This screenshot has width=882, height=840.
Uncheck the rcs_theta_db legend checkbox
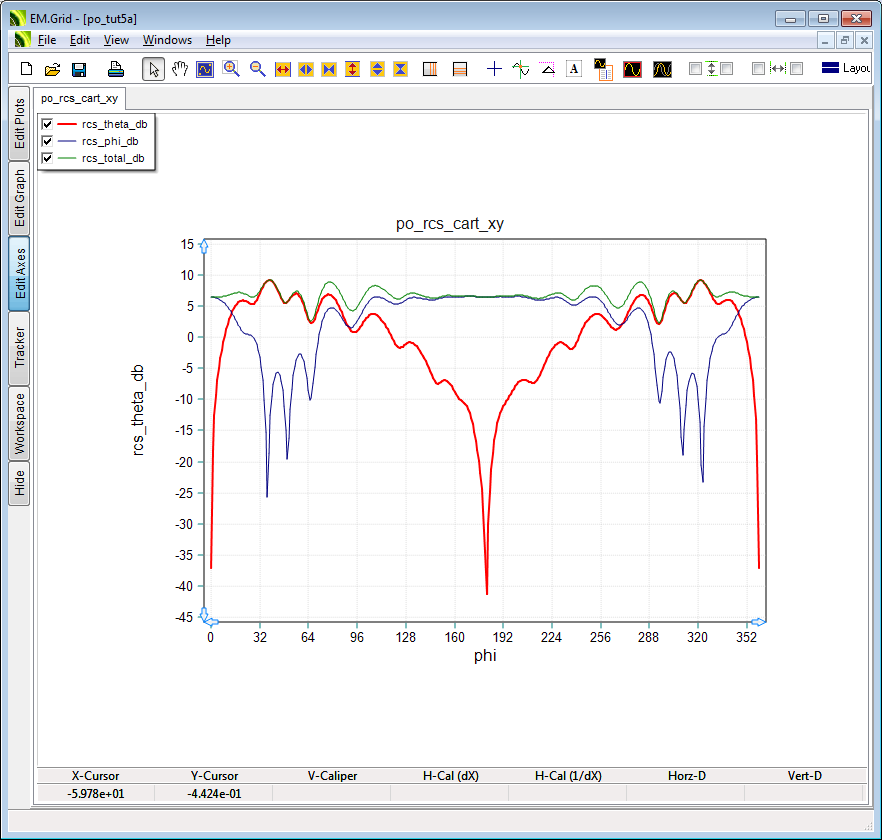coord(47,125)
